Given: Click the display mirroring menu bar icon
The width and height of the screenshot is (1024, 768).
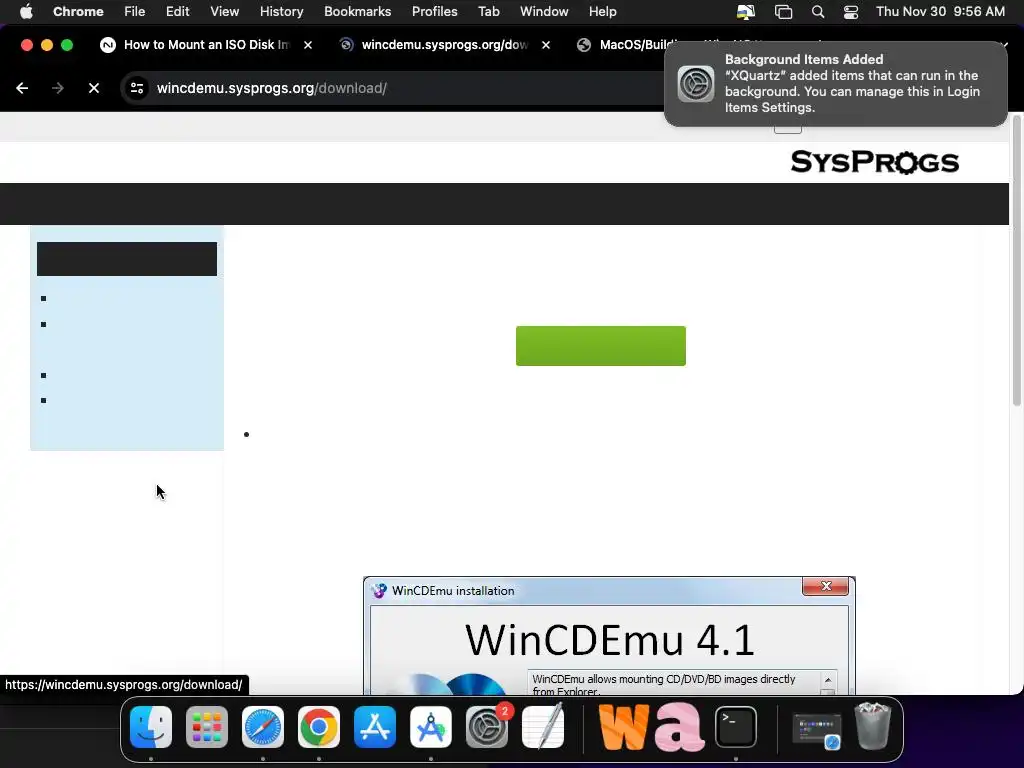Looking at the screenshot, I should click(746, 12).
